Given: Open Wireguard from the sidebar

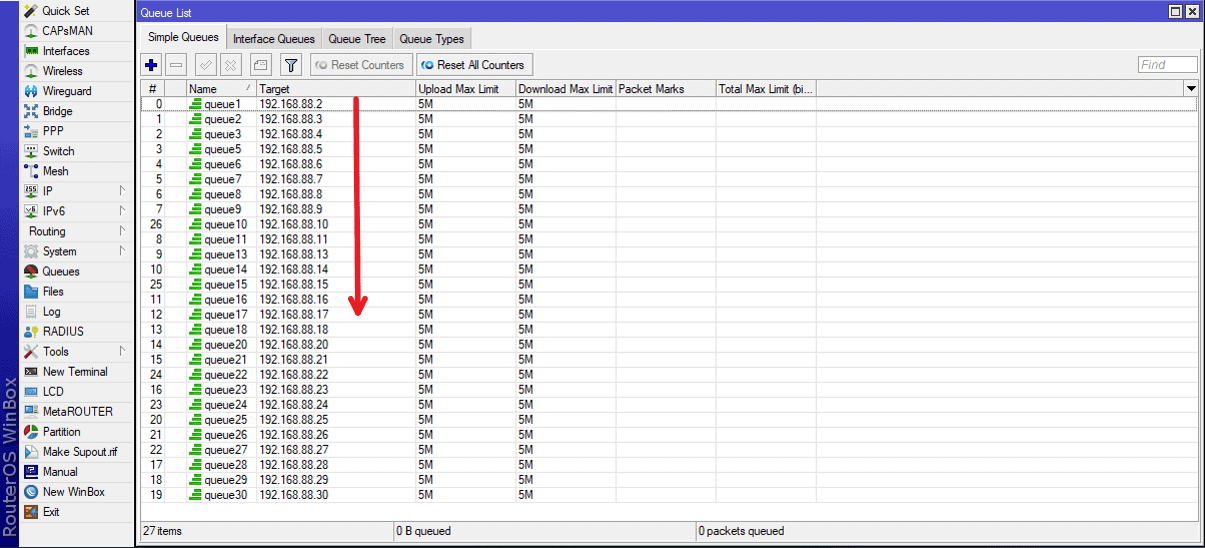Looking at the screenshot, I should (x=66, y=91).
